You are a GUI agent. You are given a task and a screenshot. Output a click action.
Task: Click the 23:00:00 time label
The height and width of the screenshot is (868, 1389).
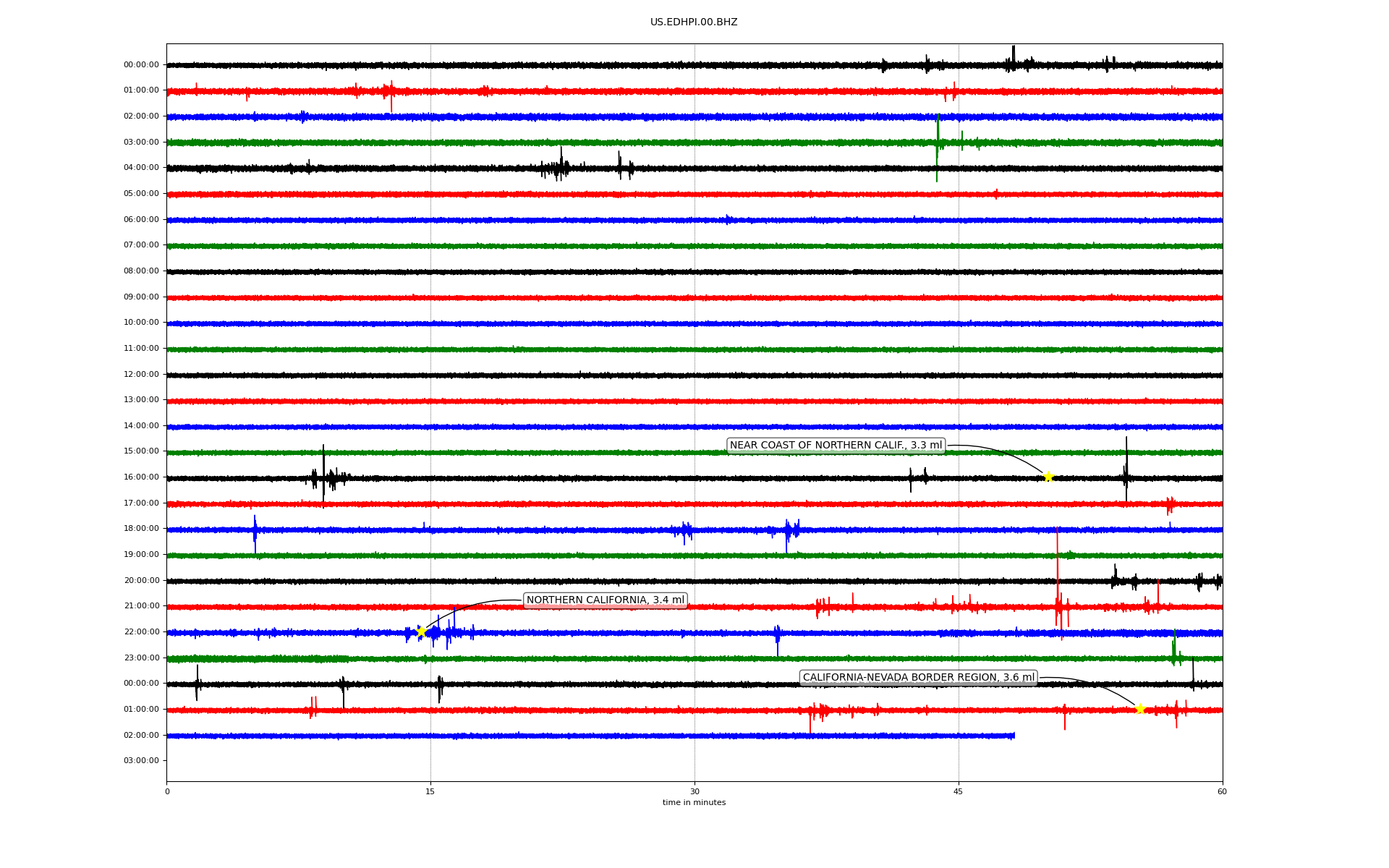click(x=141, y=658)
